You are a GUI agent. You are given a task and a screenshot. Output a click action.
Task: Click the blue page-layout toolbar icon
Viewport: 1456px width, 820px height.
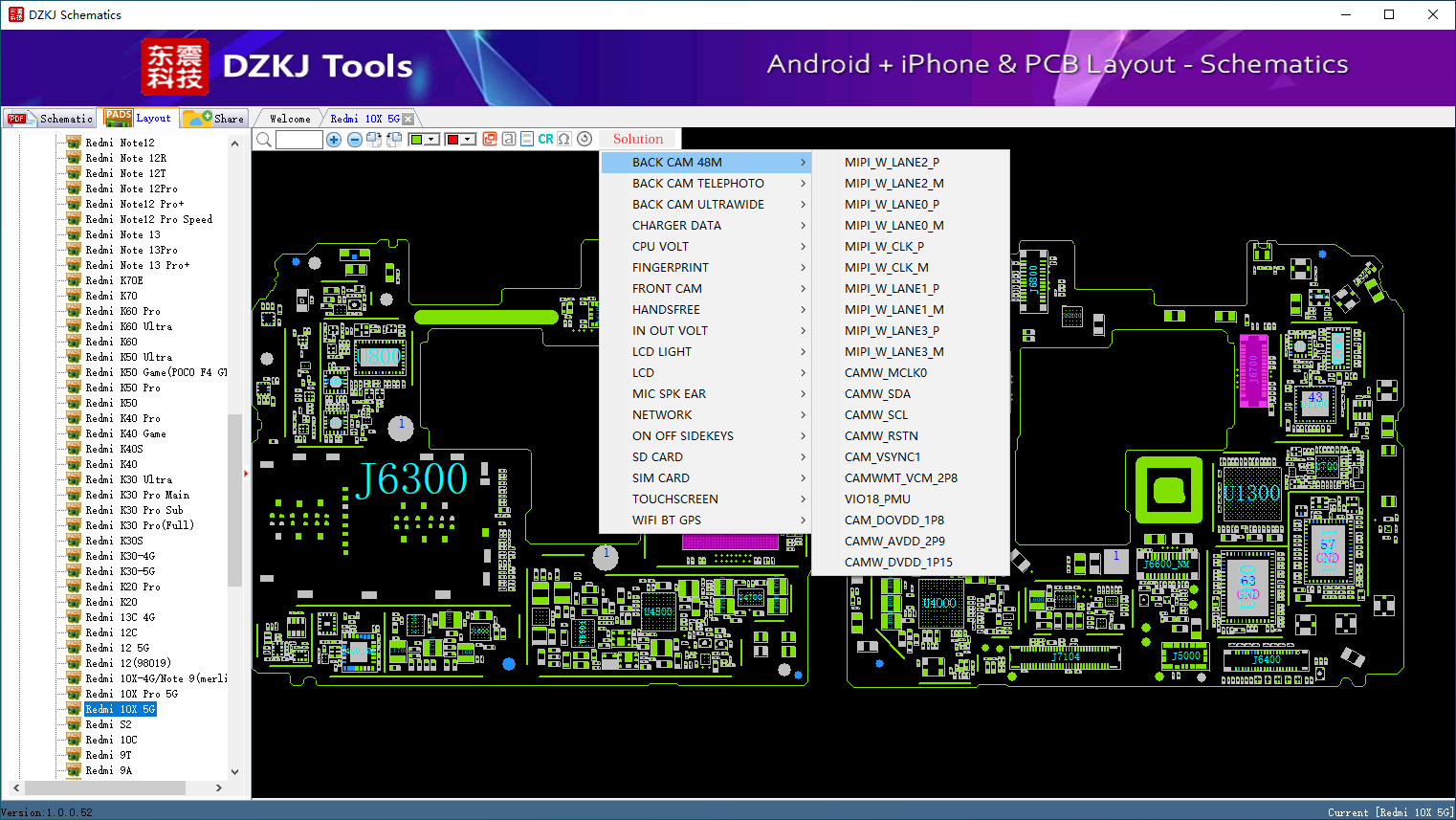pos(527,139)
